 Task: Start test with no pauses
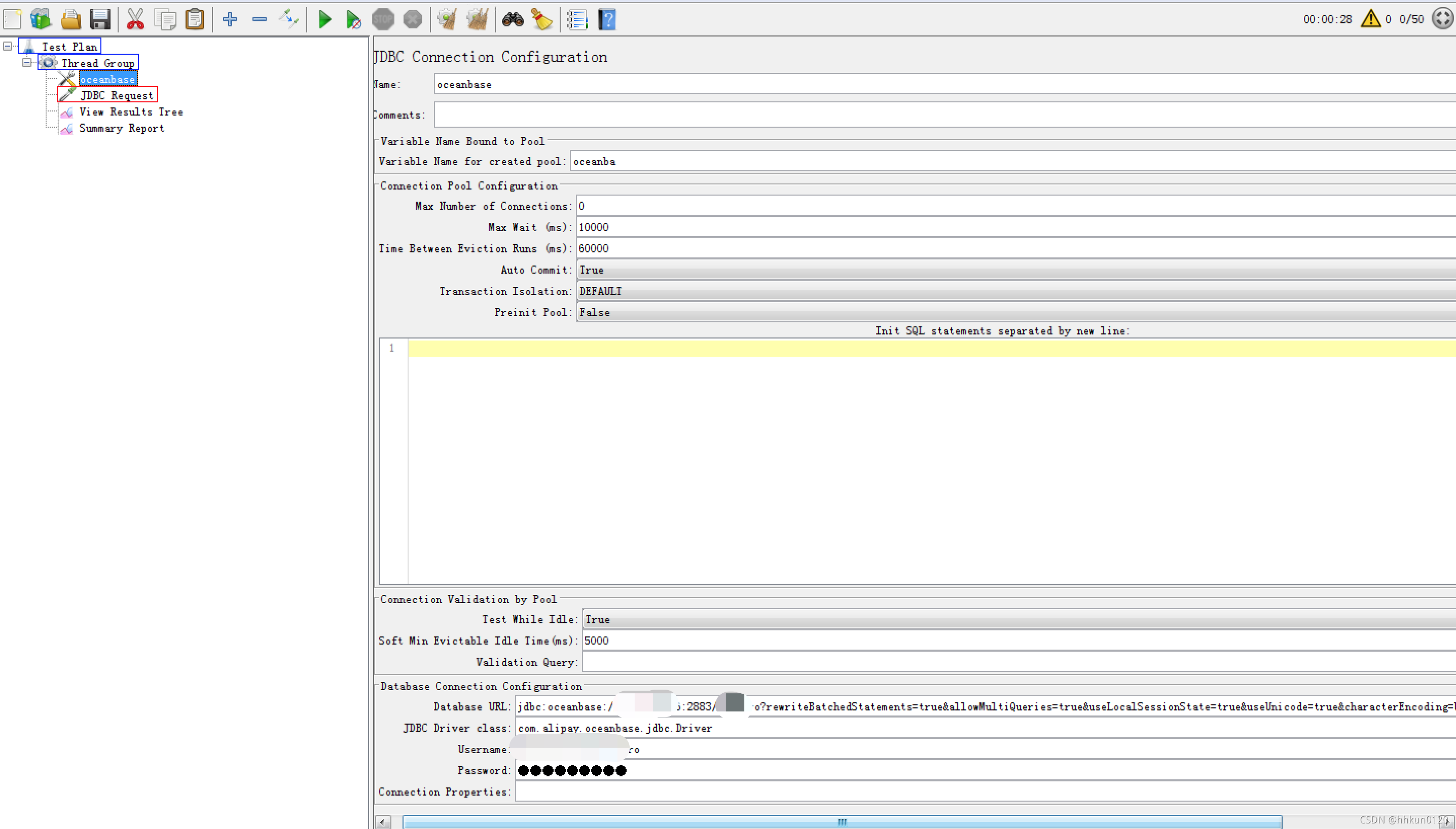353,19
